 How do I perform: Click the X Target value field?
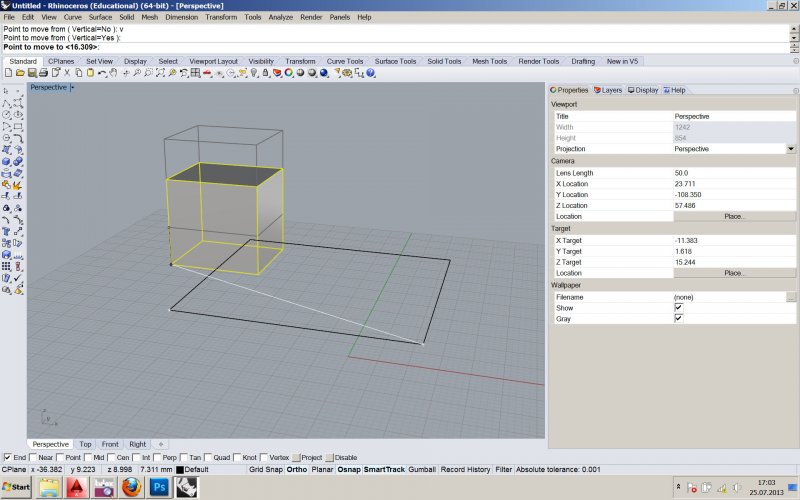(734, 240)
